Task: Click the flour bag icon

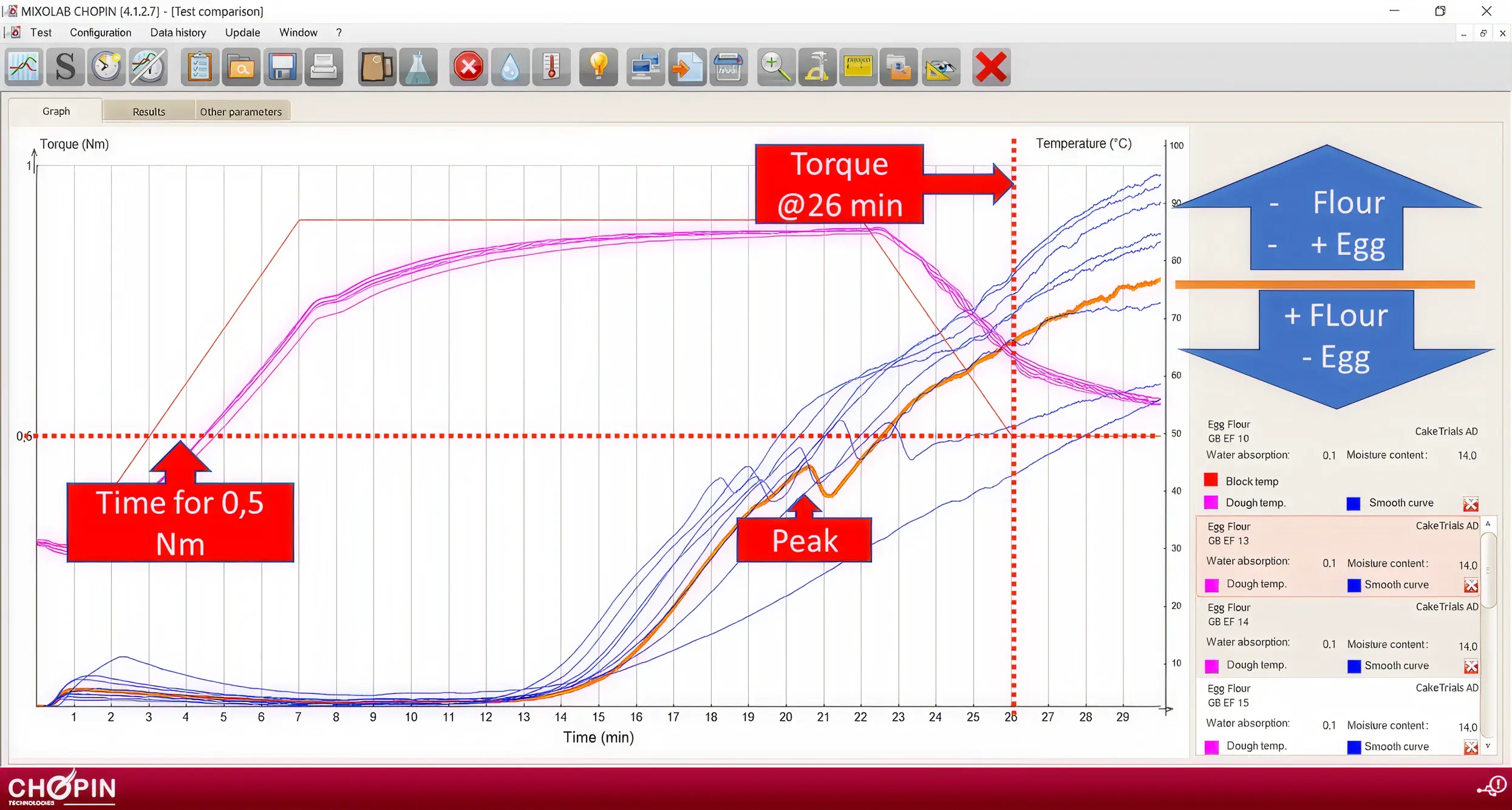Action: (376, 67)
